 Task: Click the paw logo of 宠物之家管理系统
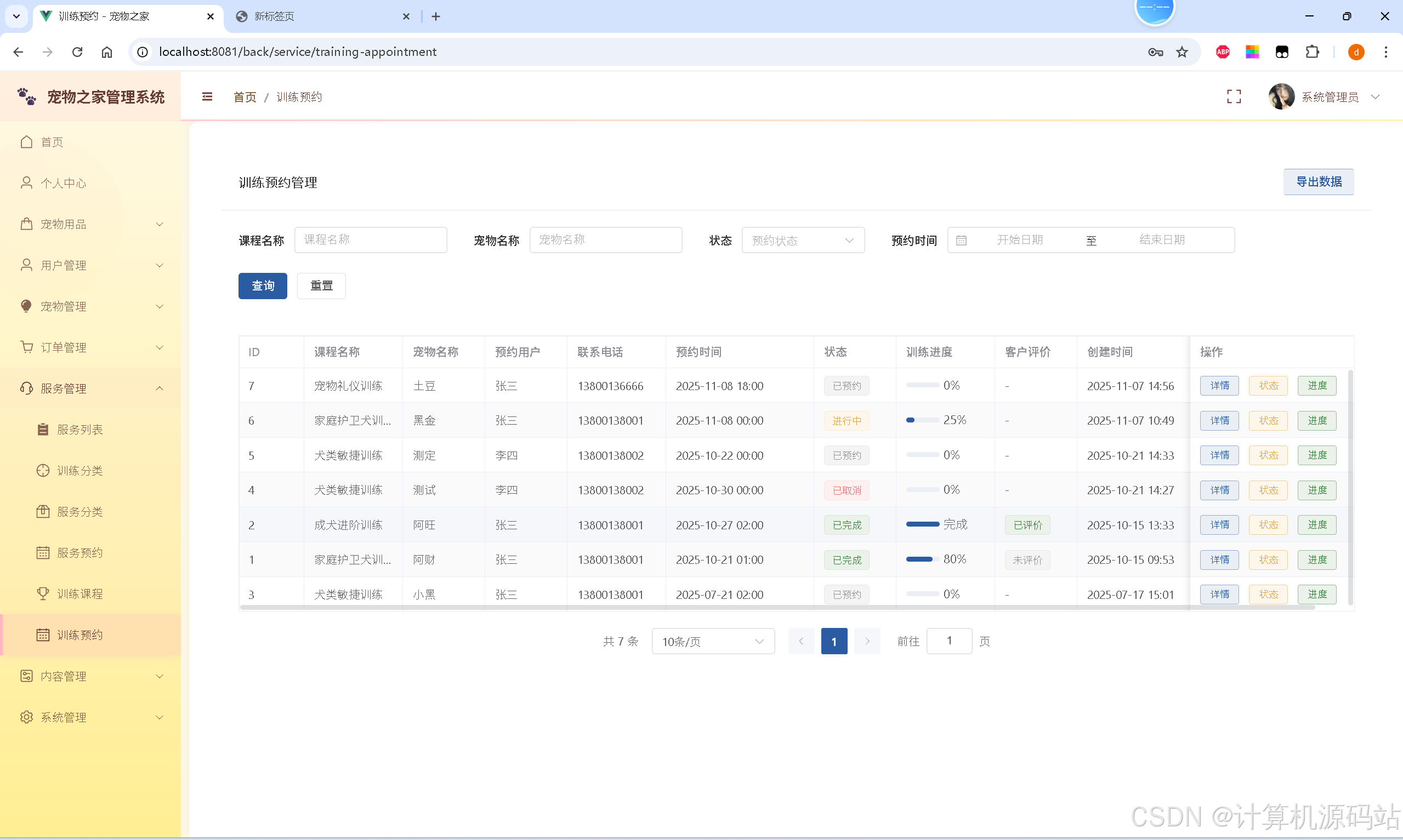coord(27,96)
